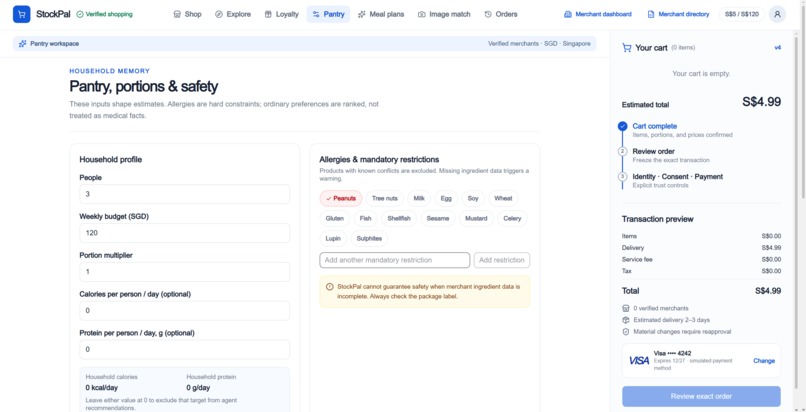This screenshot has width=806, height=412.
Task: Toggle the Soy restriction chip
Action: tap(473, 198)
